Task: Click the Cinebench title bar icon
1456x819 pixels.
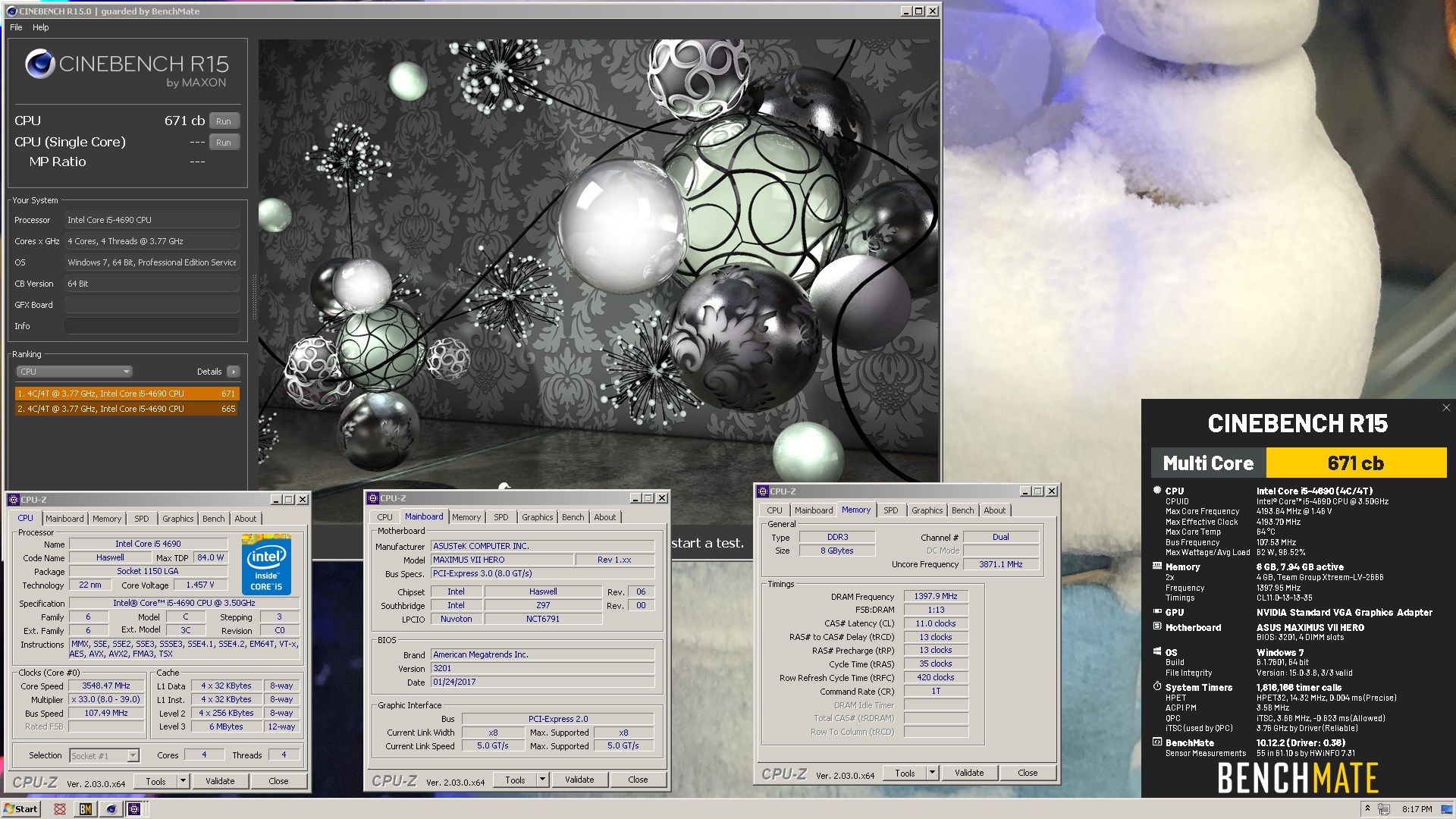Action: coord(11,11)
